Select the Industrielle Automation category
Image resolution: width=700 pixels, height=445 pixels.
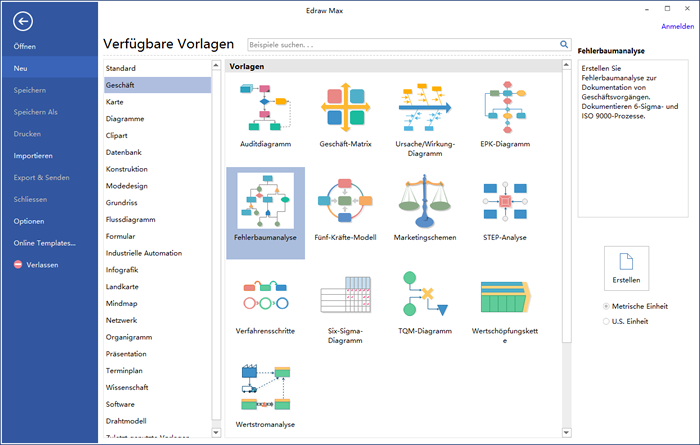tap(157, 253)
